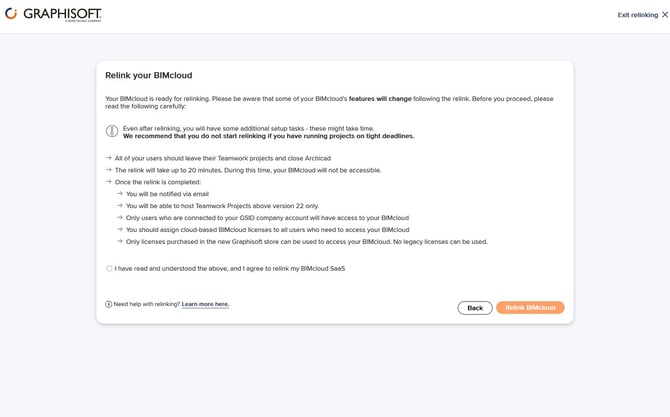Click the Exit relinking text link
This screenshot has height=417, width=670.
[637, 15]
